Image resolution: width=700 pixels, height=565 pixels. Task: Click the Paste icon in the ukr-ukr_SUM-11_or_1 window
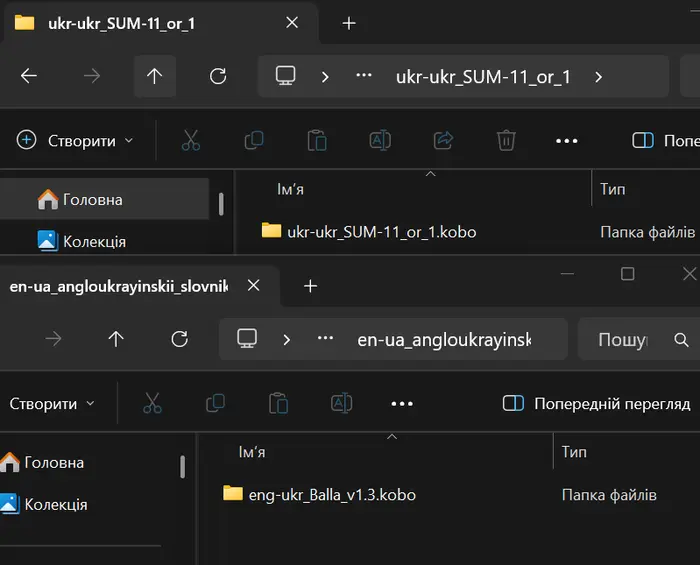pos(317,141)
